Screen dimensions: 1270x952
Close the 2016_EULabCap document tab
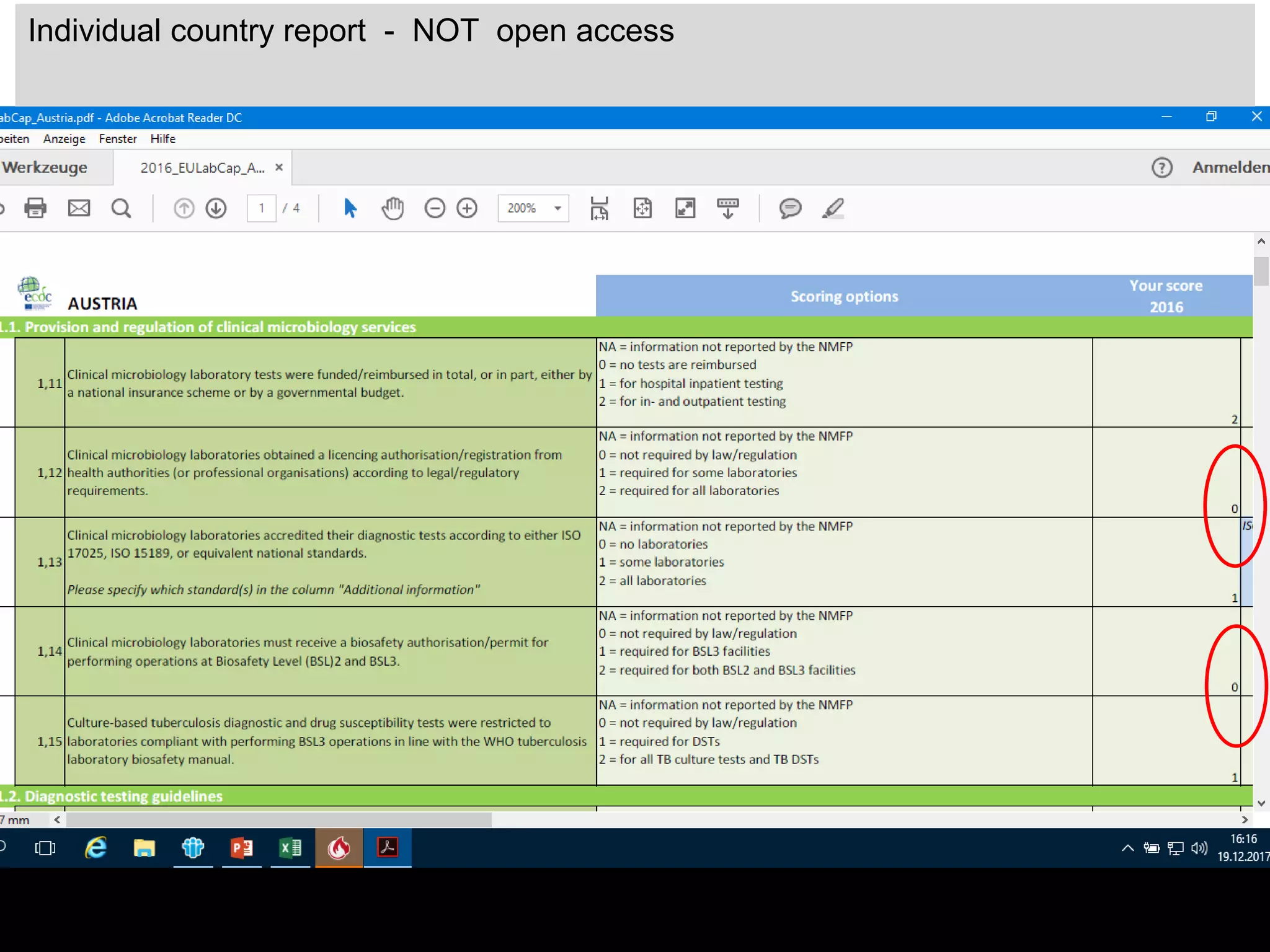(279, 167)
